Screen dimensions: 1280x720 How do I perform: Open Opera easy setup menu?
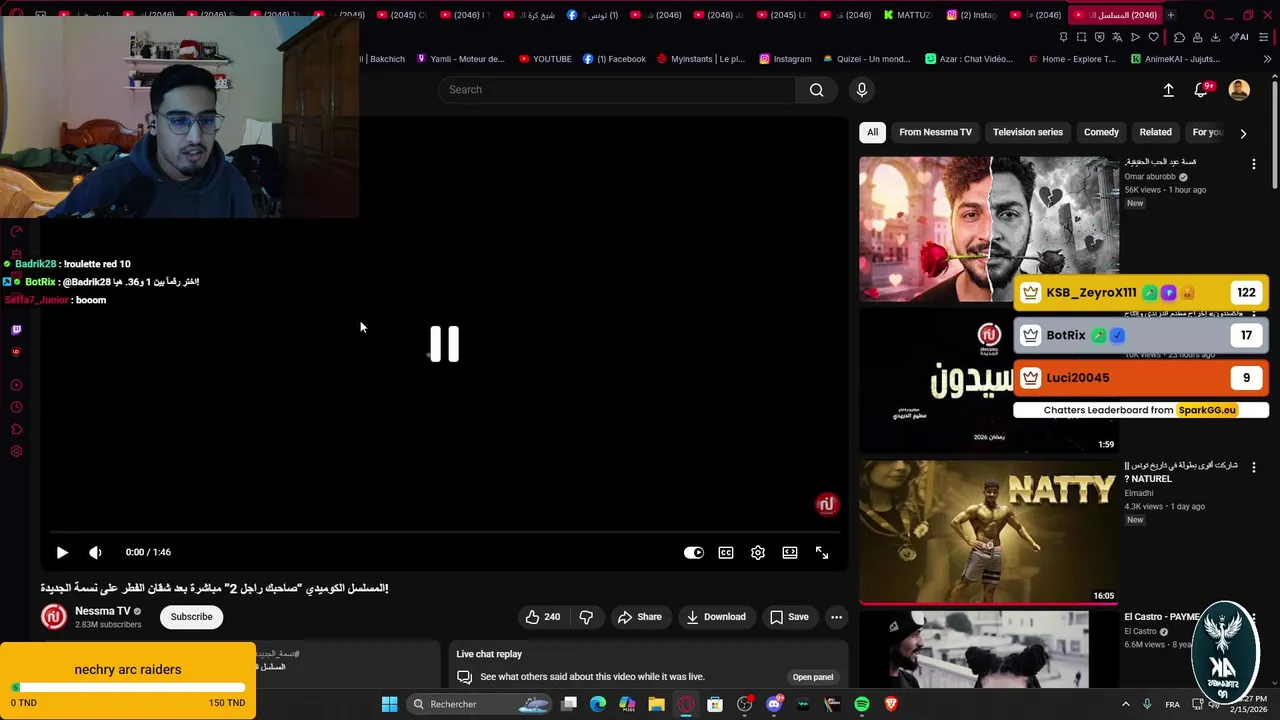(x=1266, y=37)
